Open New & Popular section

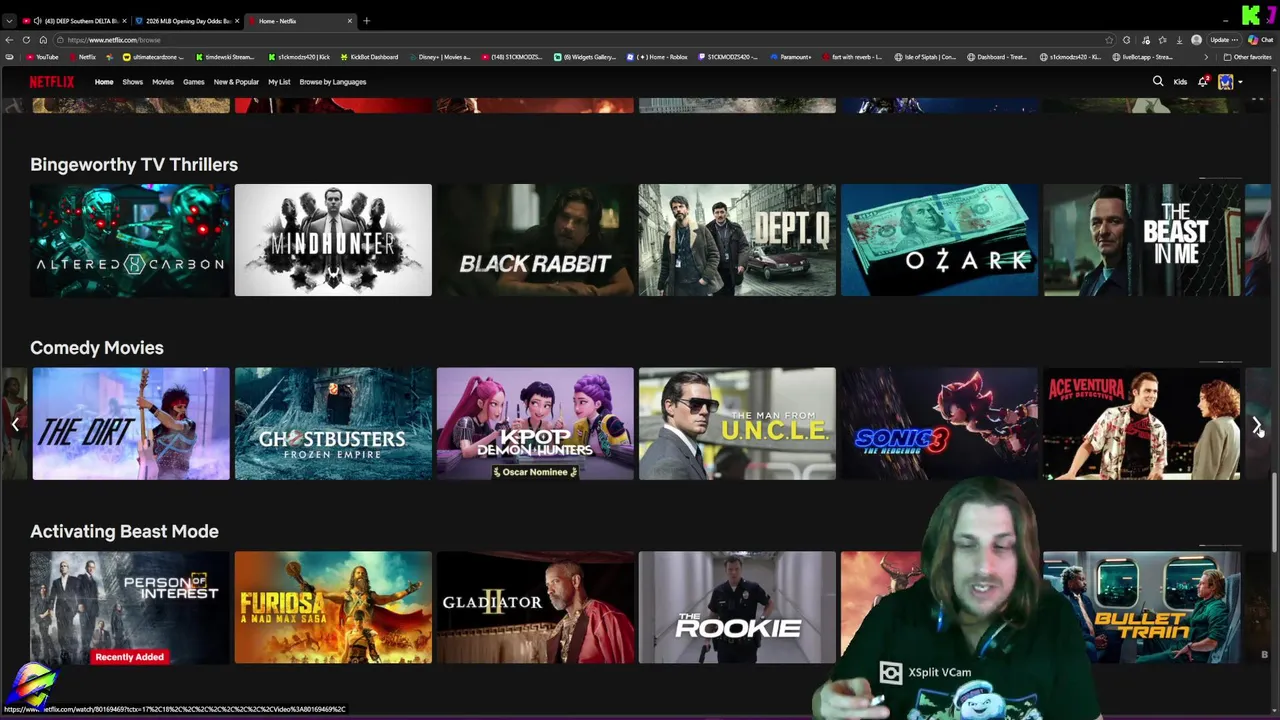[x=236, y=82]
